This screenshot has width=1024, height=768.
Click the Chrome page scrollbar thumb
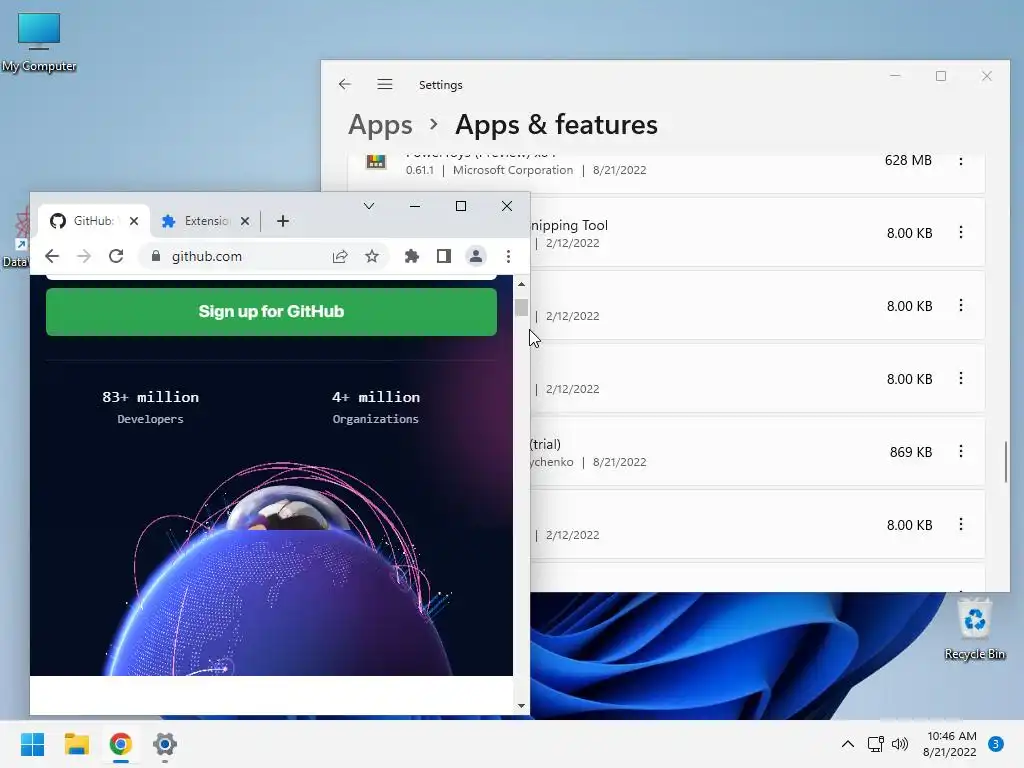click(521, 307)
